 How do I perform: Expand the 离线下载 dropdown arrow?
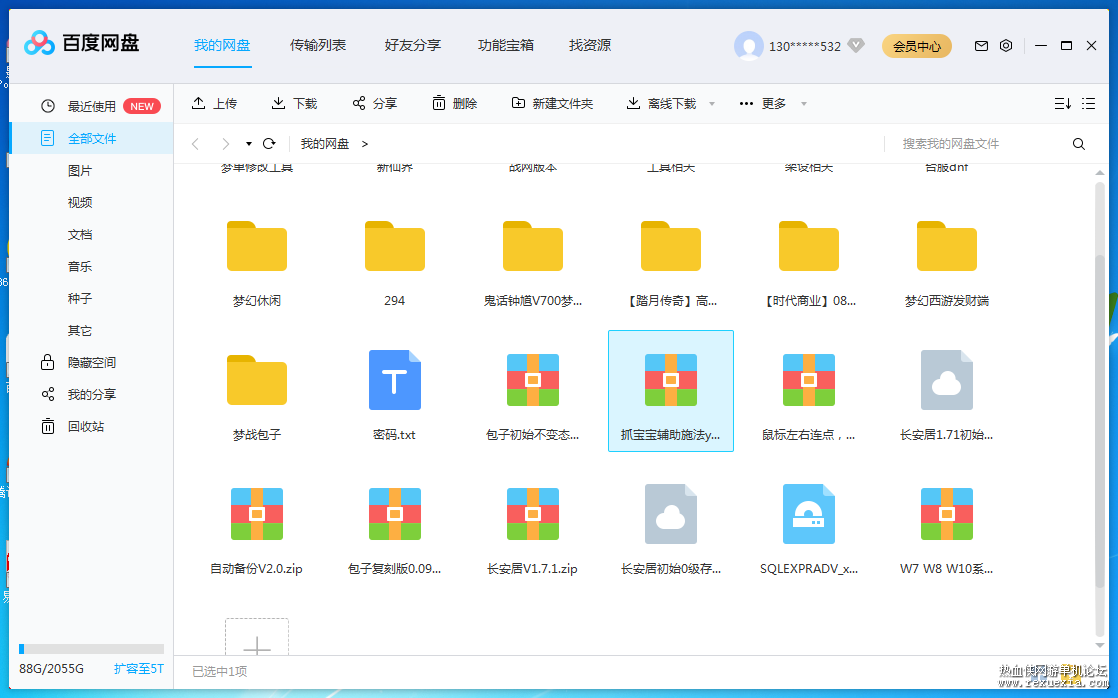point(712,104)
